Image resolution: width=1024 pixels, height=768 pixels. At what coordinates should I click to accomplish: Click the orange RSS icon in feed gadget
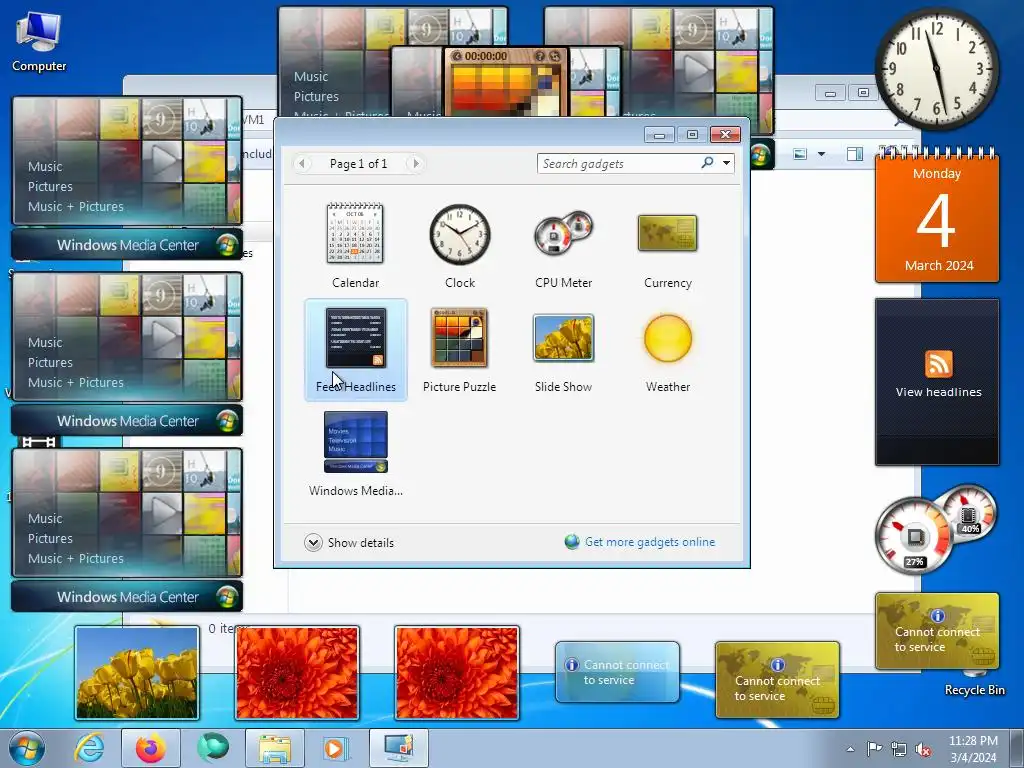938,364
